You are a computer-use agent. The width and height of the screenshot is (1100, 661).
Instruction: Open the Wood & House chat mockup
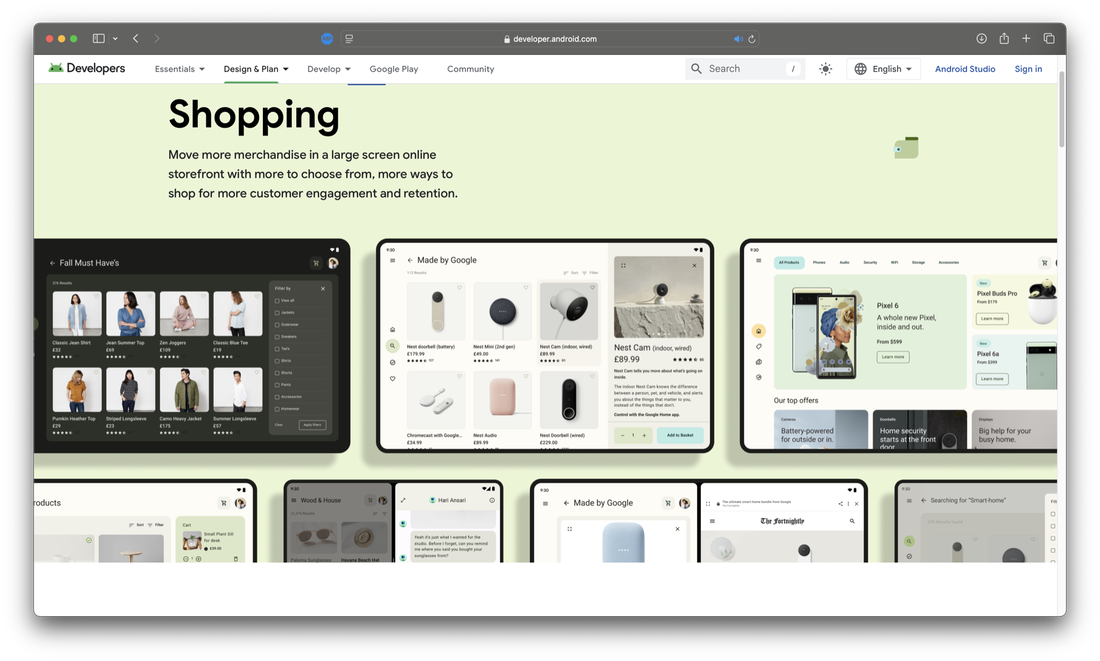coord(393,521)
